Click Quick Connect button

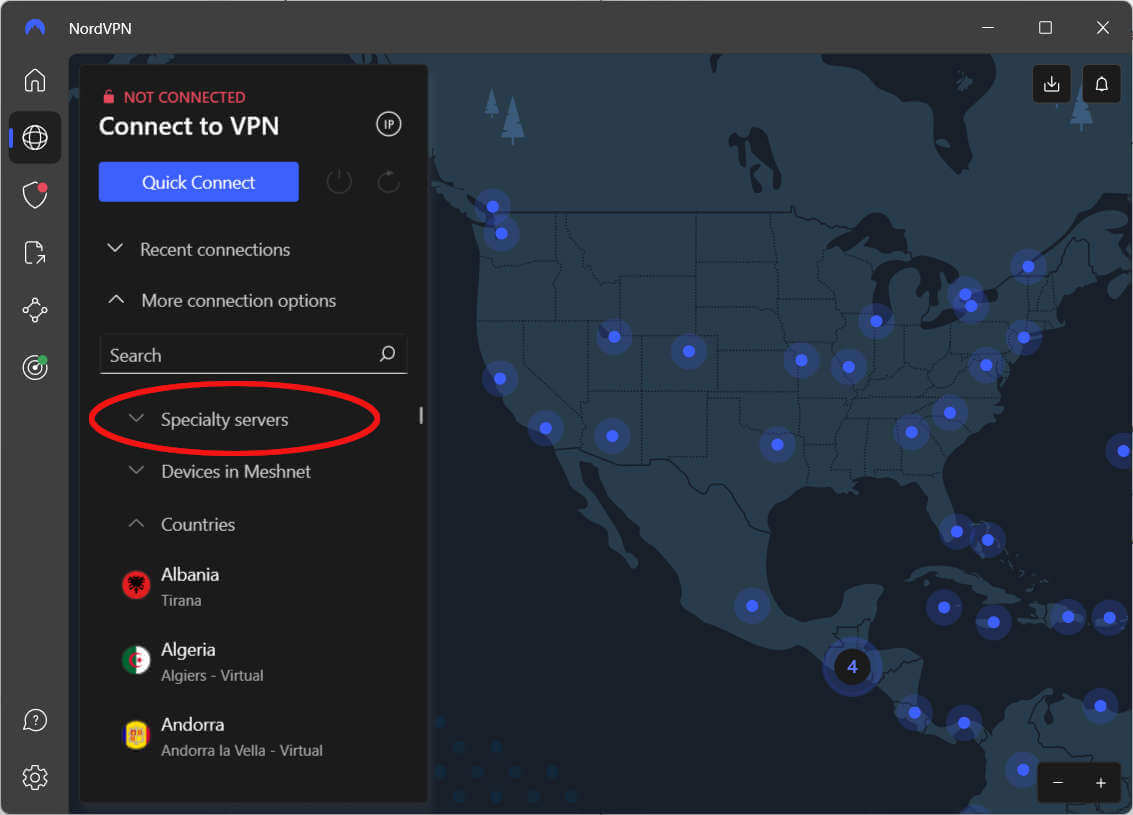point(199,182)
